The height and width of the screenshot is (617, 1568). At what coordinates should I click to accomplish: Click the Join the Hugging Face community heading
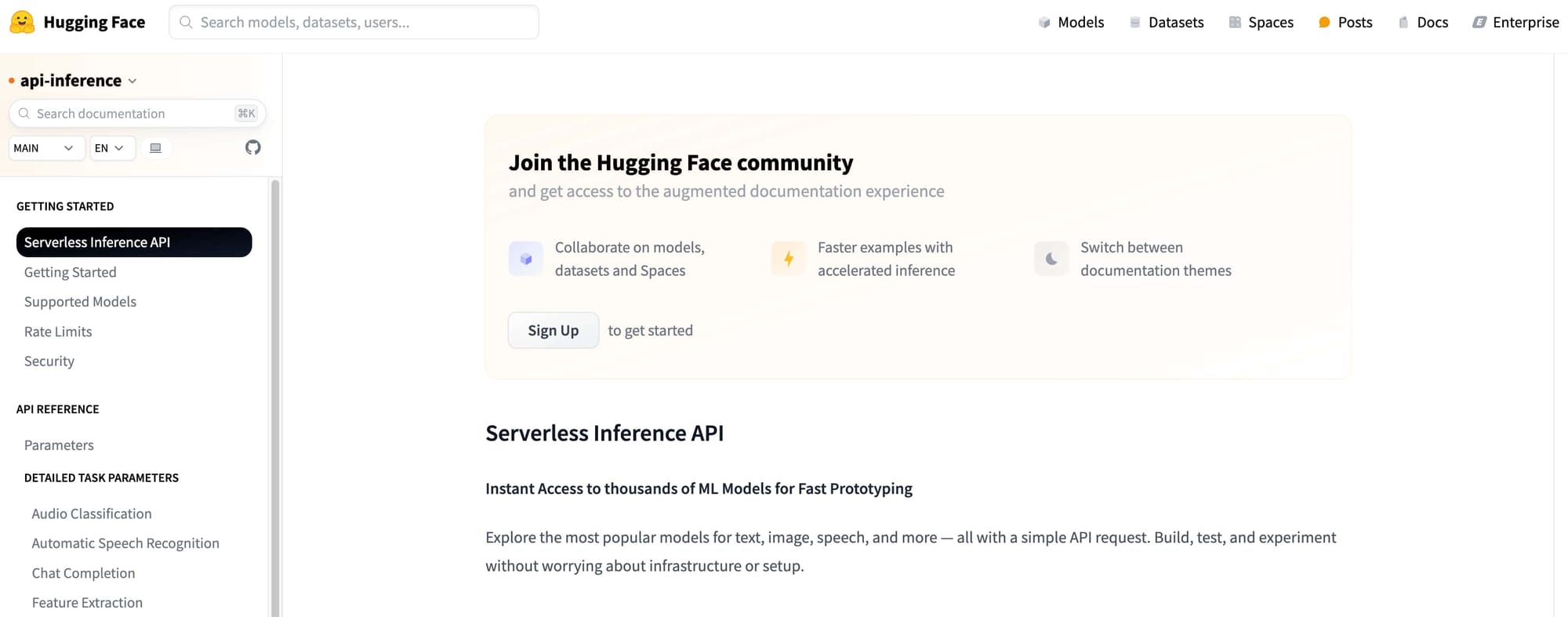coord(681,162)
